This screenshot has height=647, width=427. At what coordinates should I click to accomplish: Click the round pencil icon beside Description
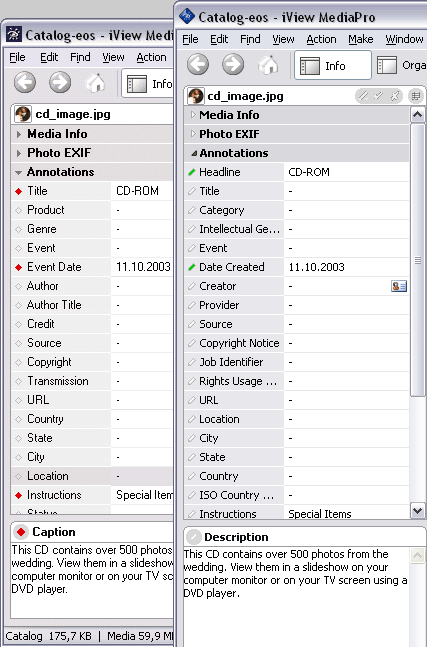coord(193,537)
